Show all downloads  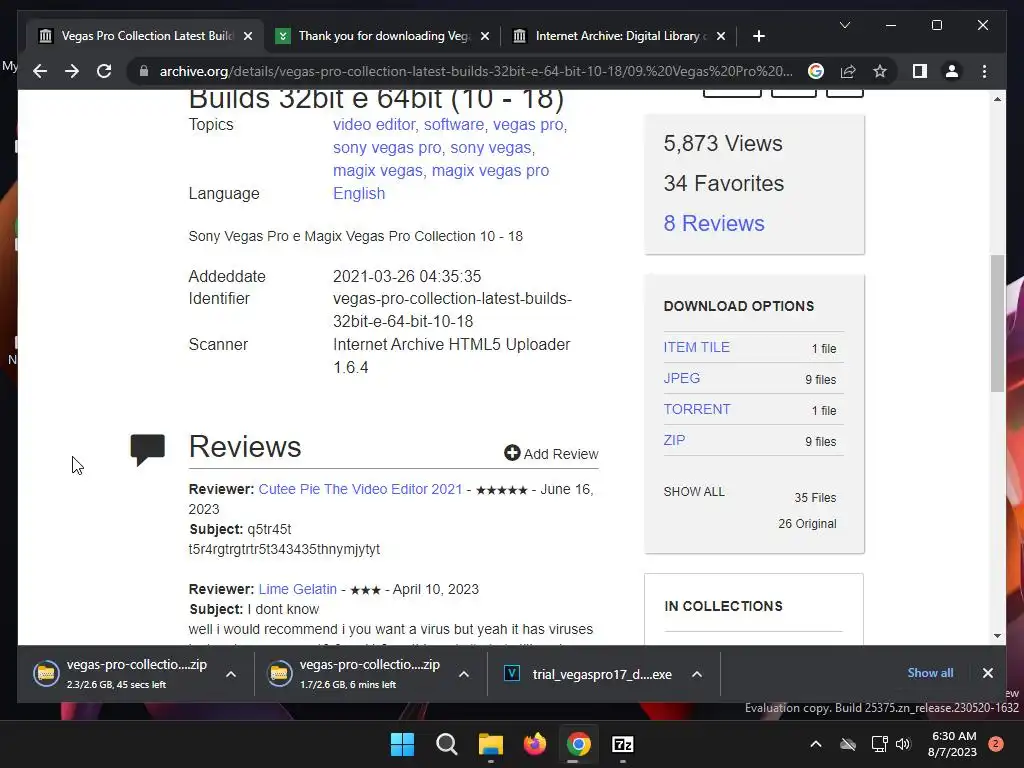pyautogui.click(x=930, y=673)
